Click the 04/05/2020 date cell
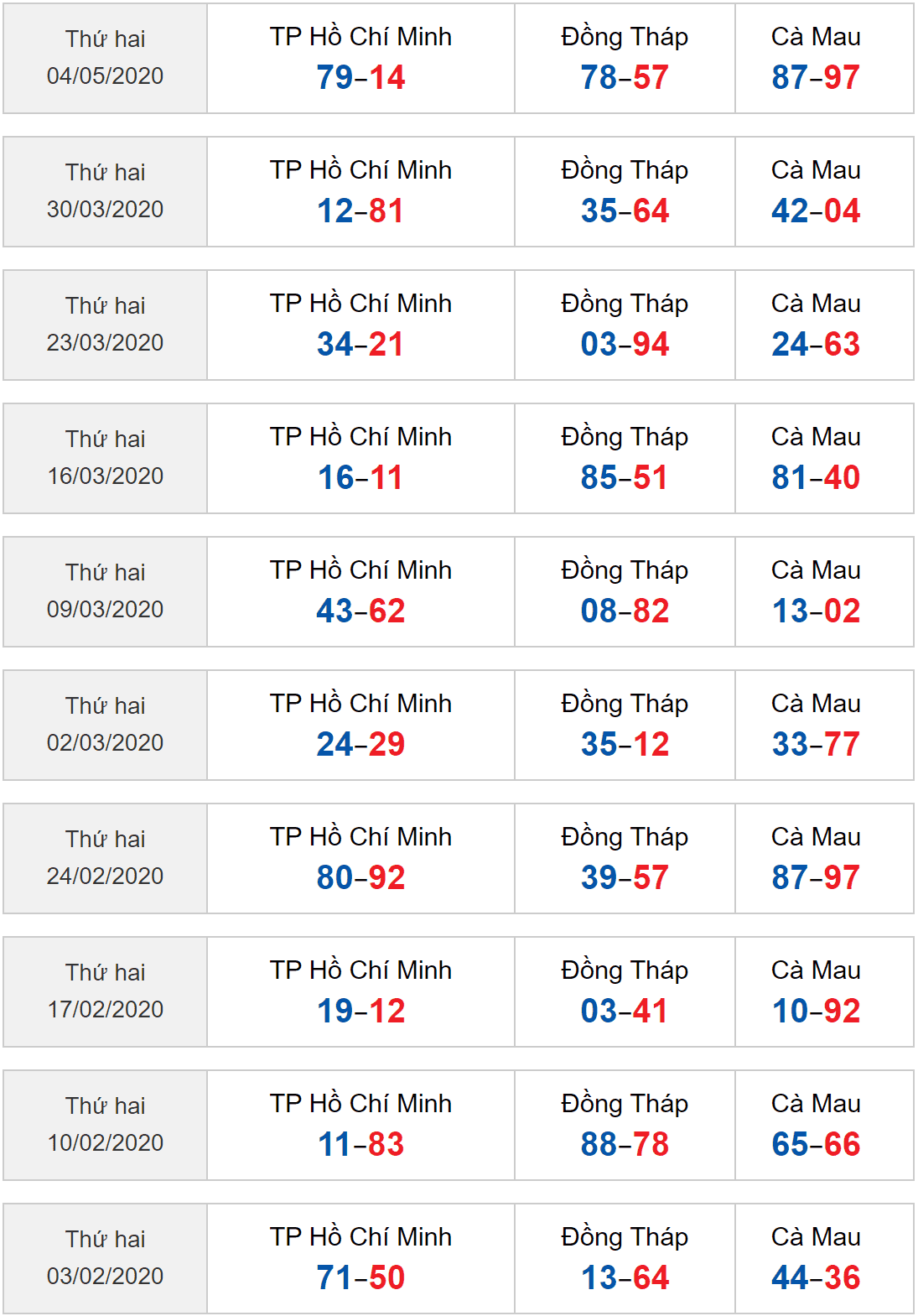The image size is (918, 1316). pos(105,58)
